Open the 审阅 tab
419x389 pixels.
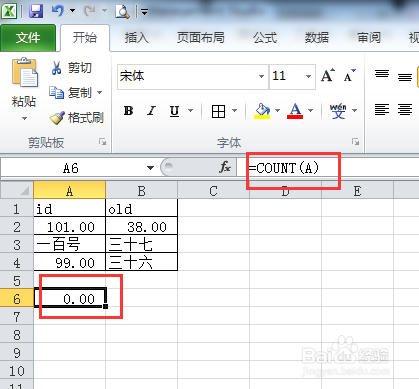368,38
